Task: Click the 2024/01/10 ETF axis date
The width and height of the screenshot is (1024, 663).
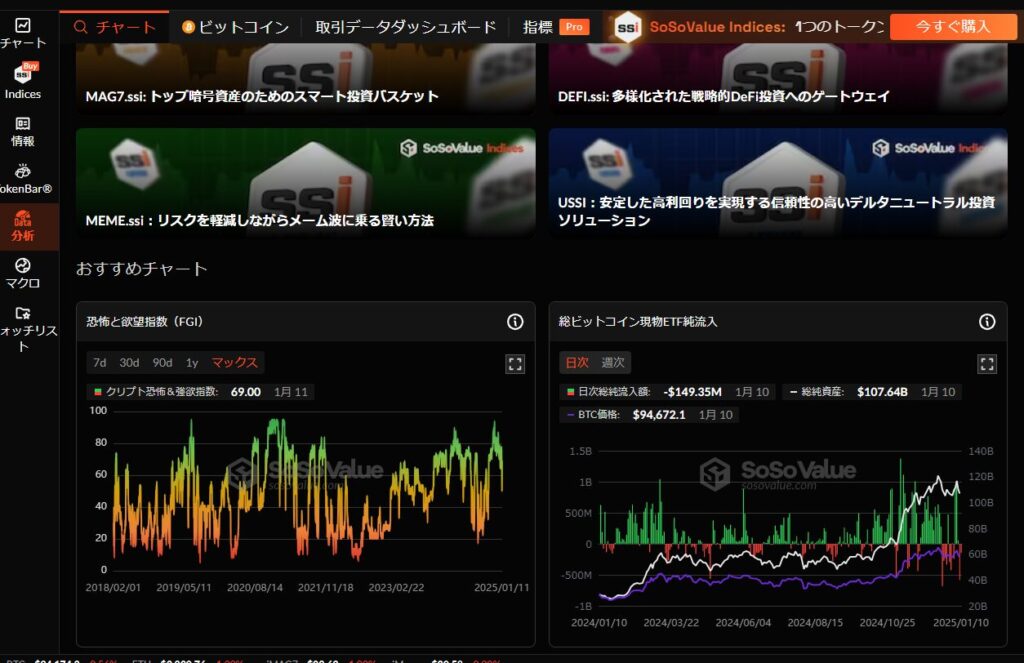Action: click(599, 623)
